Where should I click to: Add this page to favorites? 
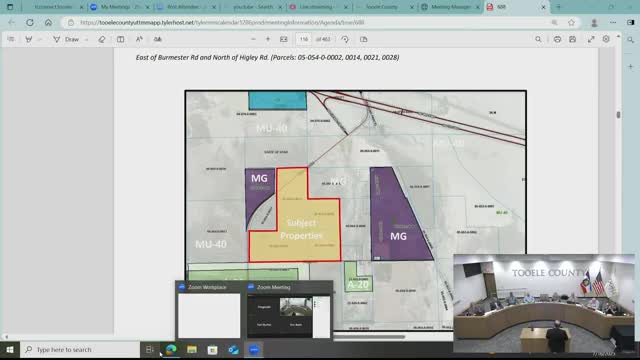[x=571, y=23]
